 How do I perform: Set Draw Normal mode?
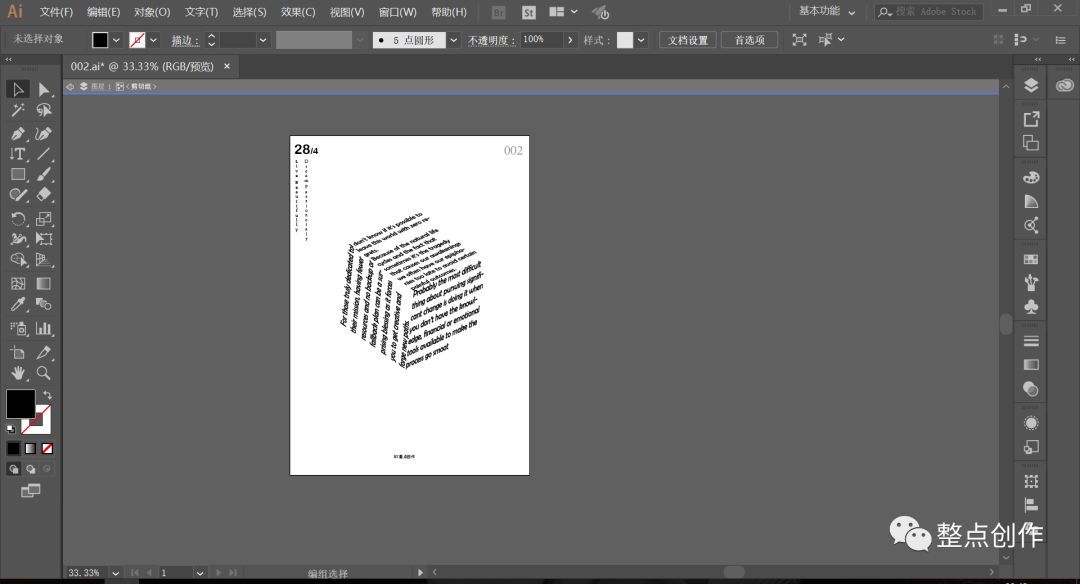[14, 469]
